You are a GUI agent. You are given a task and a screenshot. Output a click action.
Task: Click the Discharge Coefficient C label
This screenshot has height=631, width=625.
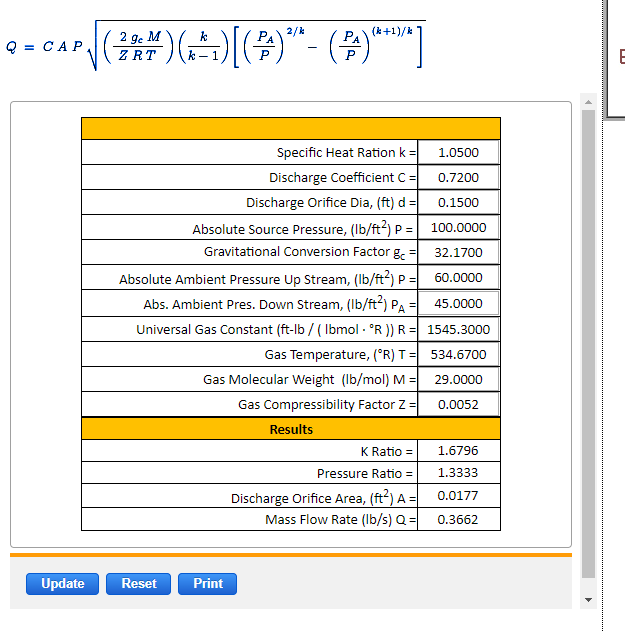[342, 177]
